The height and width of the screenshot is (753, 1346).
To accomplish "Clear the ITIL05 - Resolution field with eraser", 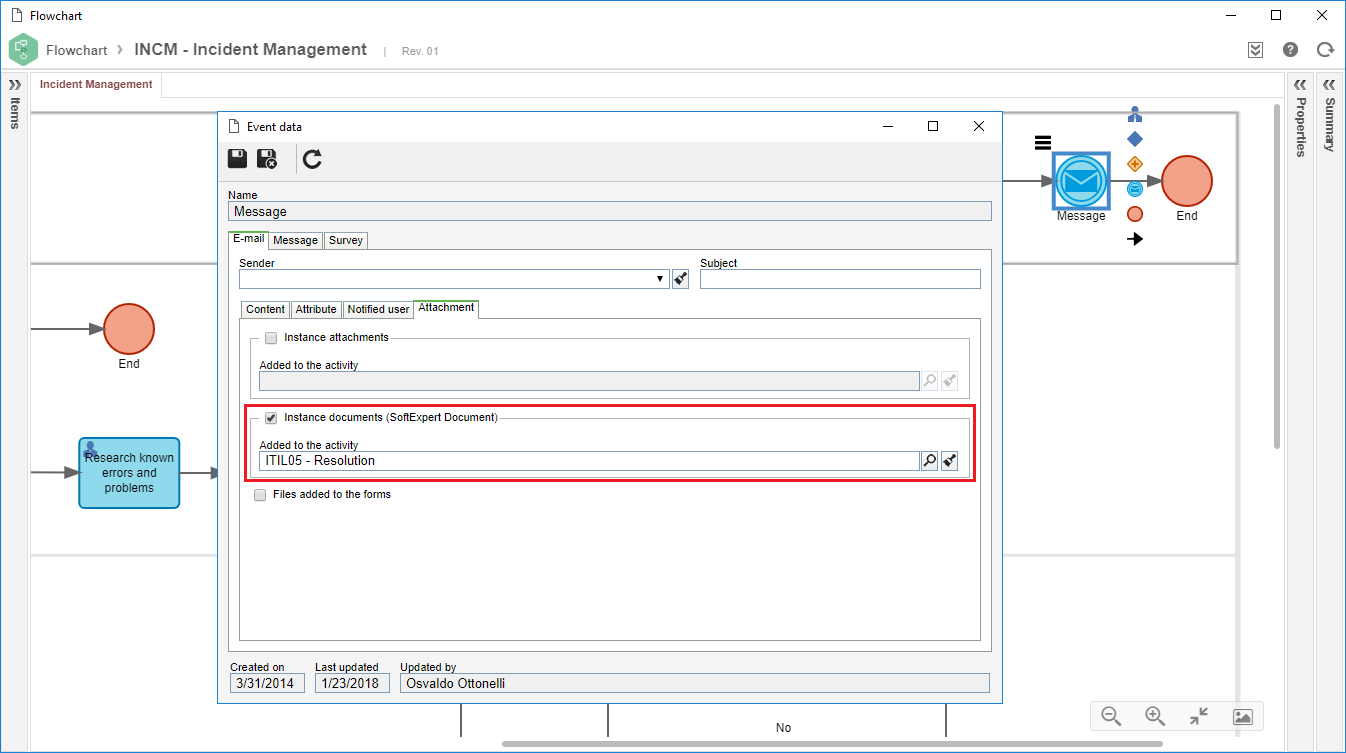I will (x=950, y=461).
